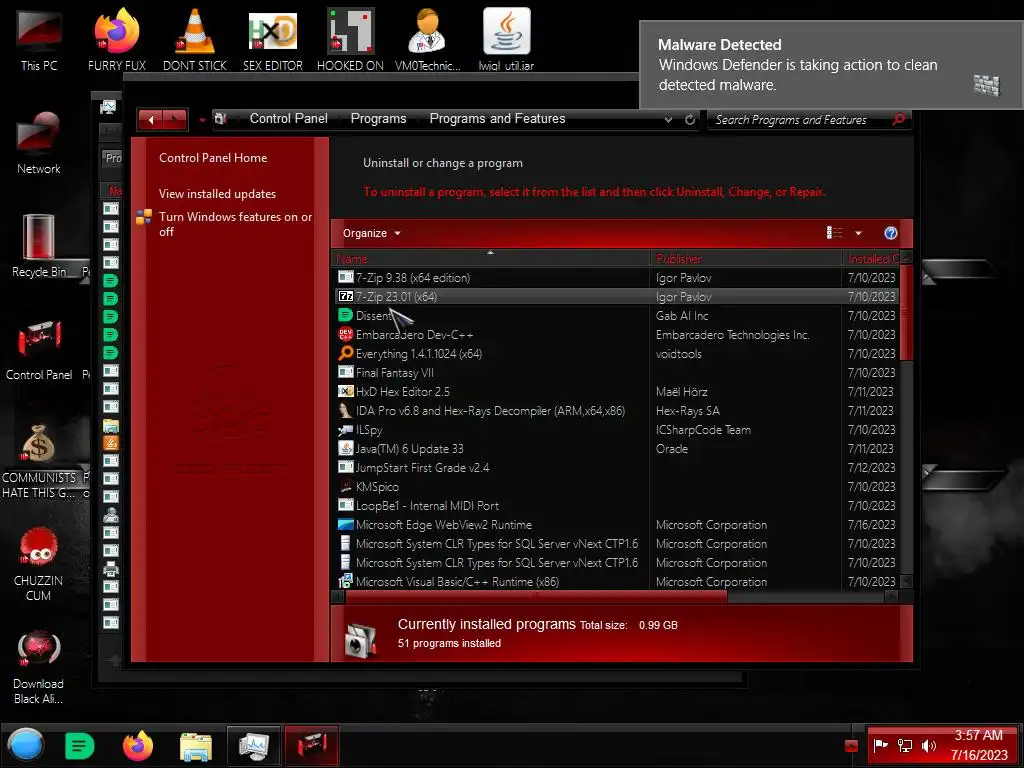
Task: Change view using the view icon
Action: coord(835,233)
